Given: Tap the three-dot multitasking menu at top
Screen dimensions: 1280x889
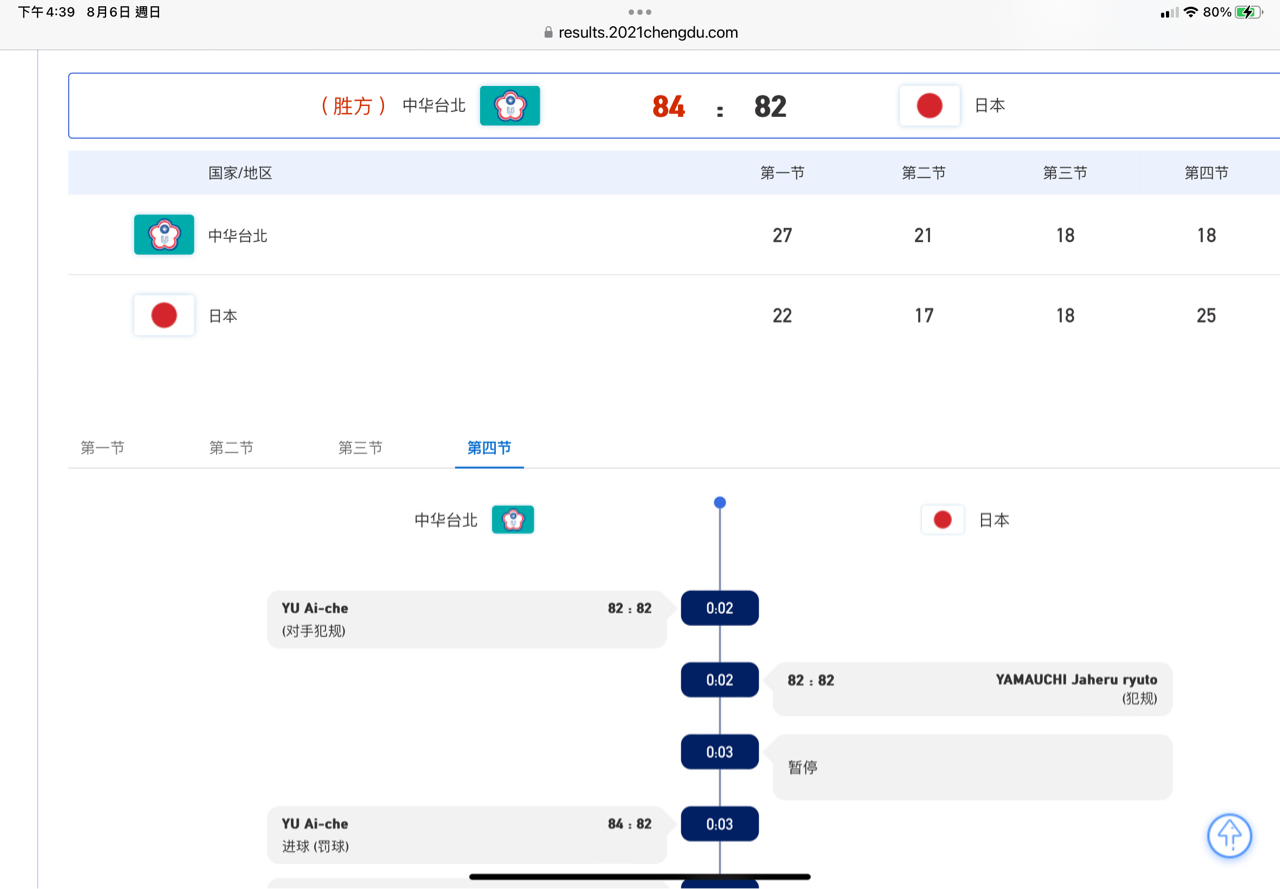Looking at the screenshot, I should pos(640,12).
